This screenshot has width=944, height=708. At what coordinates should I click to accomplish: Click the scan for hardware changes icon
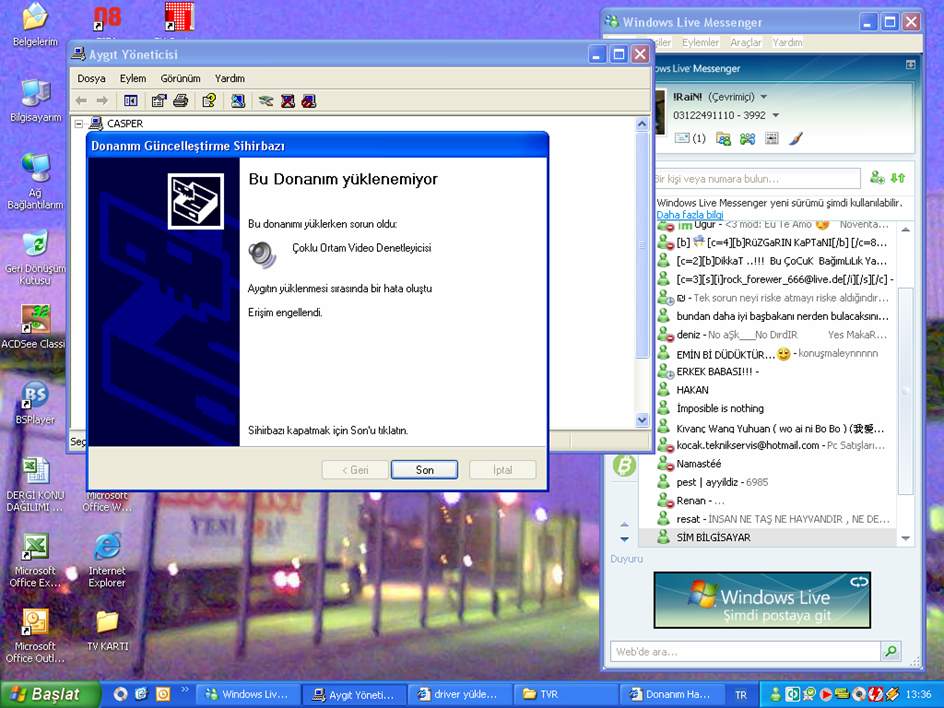pyautogui.click(x=238, y=101)
